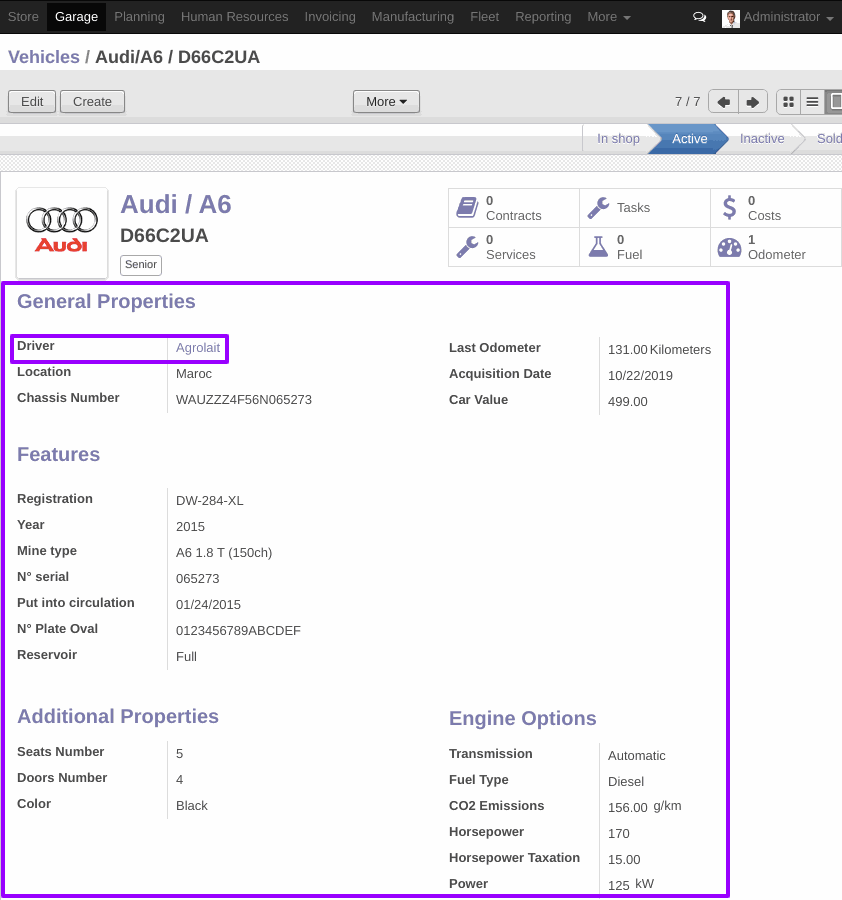Viewport: 842px width, 900px height.
Task: Switch to form view icon
Action: tap(835, 102)
